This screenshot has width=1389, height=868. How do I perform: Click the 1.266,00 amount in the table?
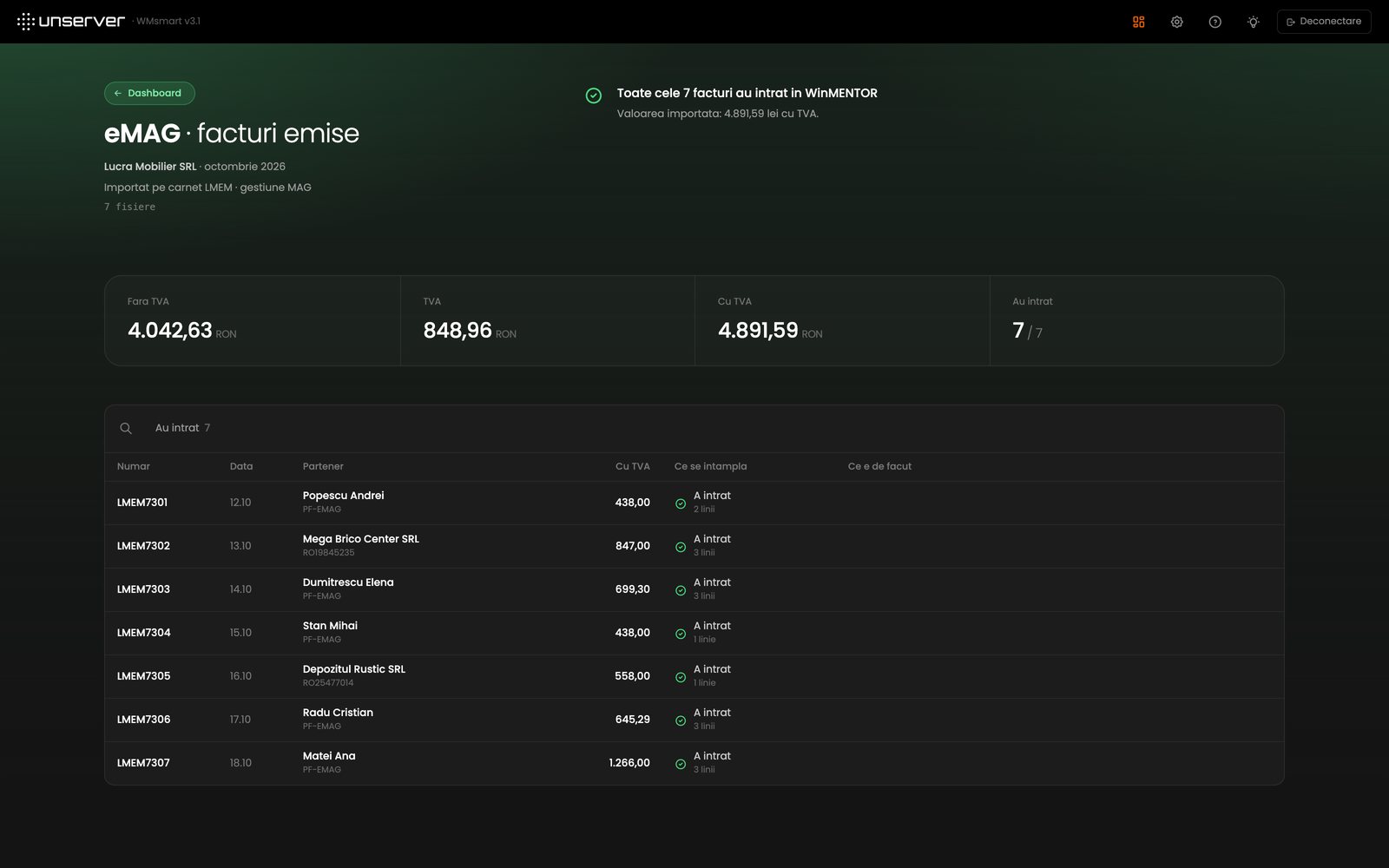click(x=629, y=763)
